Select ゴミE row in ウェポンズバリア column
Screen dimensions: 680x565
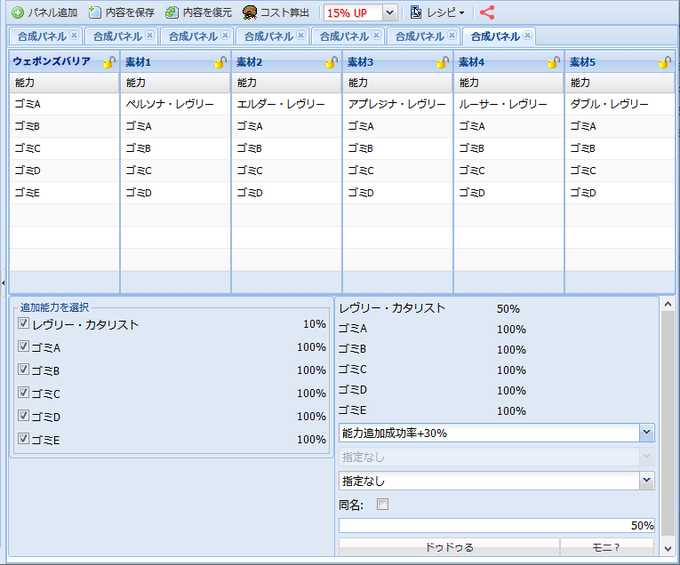tap(64, 193)
